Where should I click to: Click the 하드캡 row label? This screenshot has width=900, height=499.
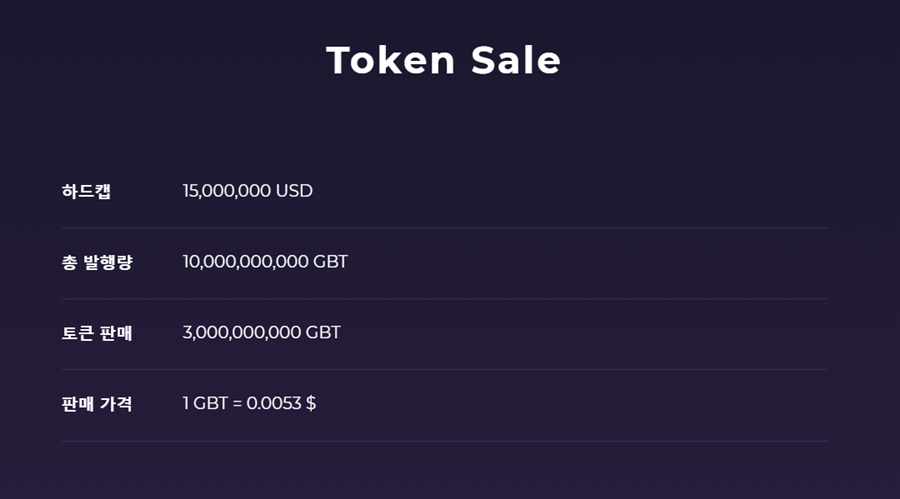coord(86,191)
